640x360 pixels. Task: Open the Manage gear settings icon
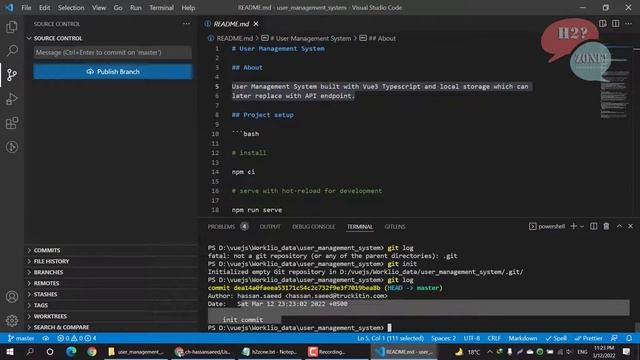[12, 320]
